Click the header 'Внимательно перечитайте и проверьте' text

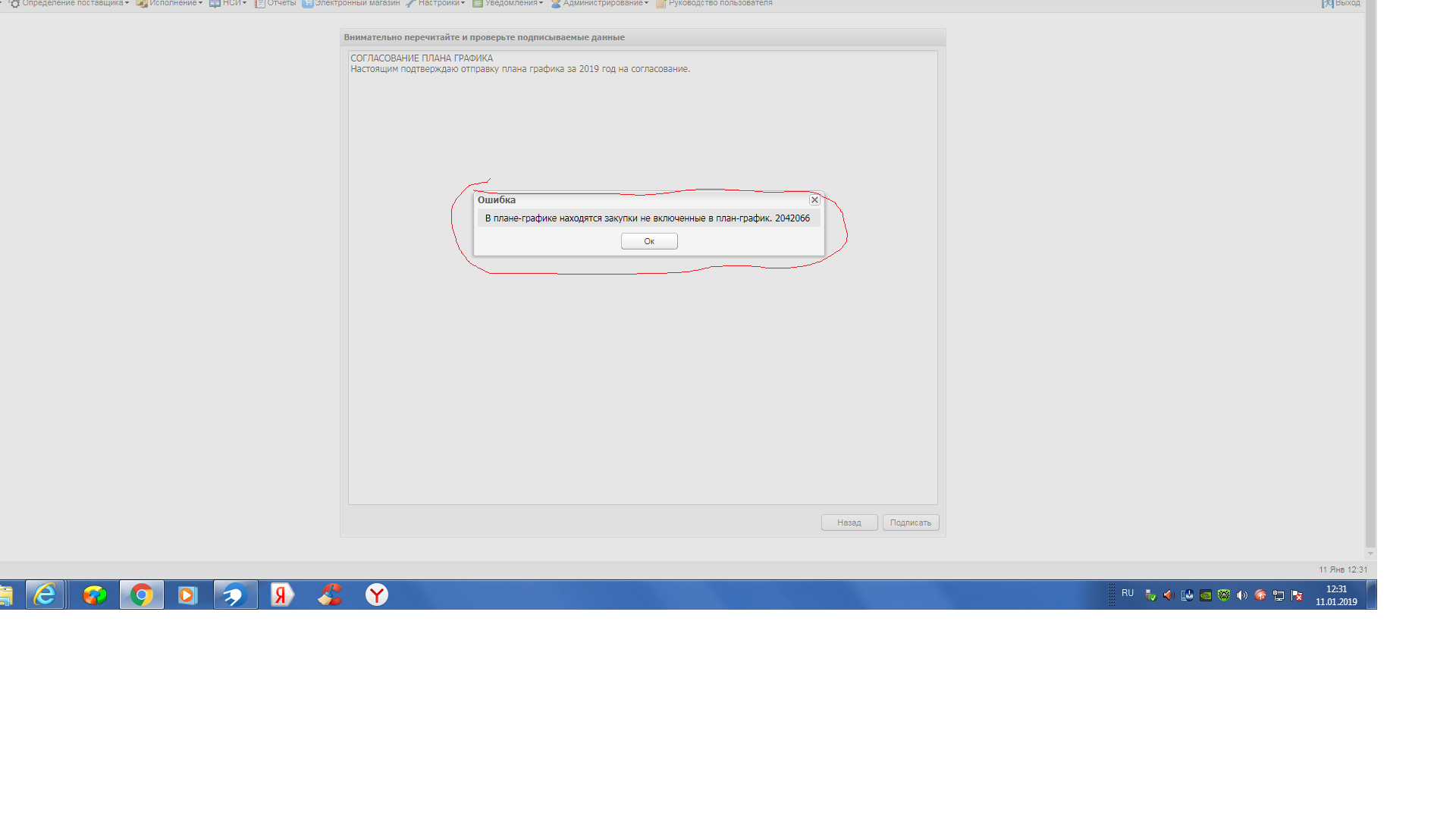[x=485, y=37]
